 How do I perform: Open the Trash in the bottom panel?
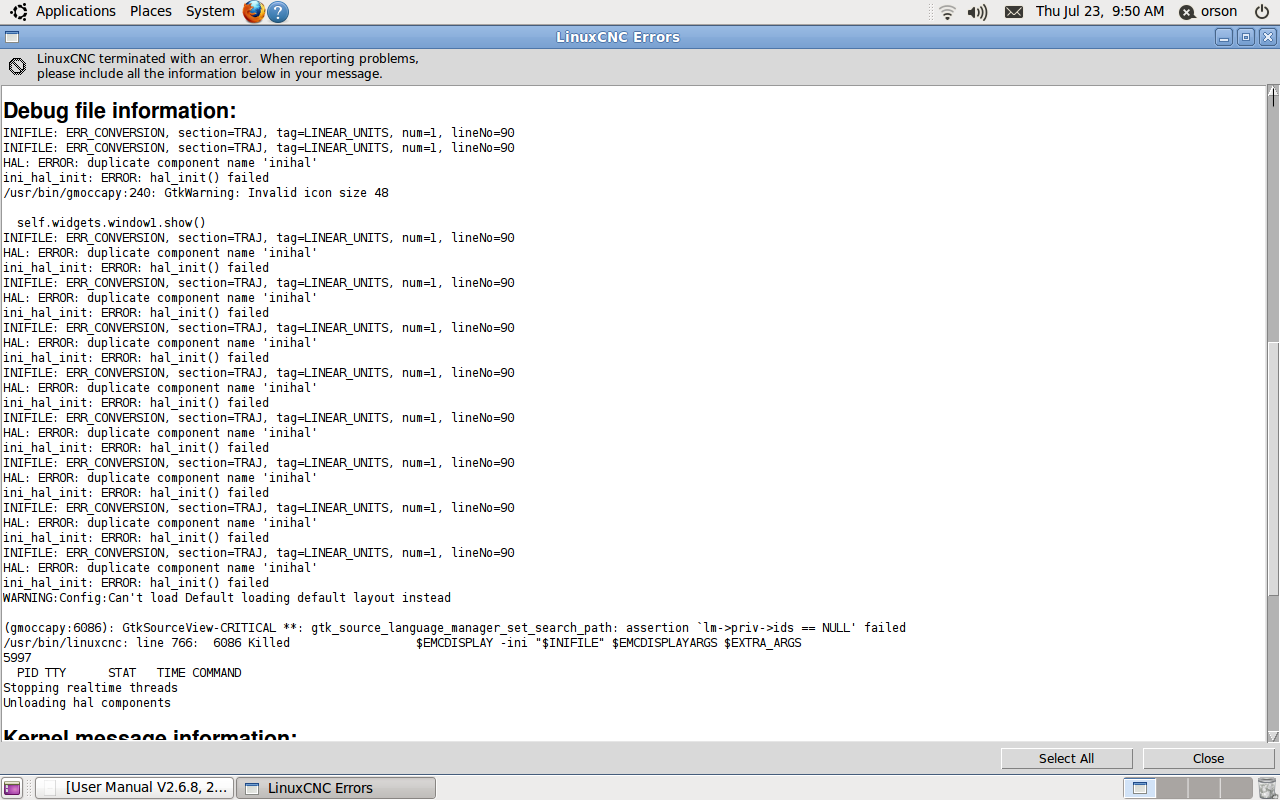click(1267, 788)
